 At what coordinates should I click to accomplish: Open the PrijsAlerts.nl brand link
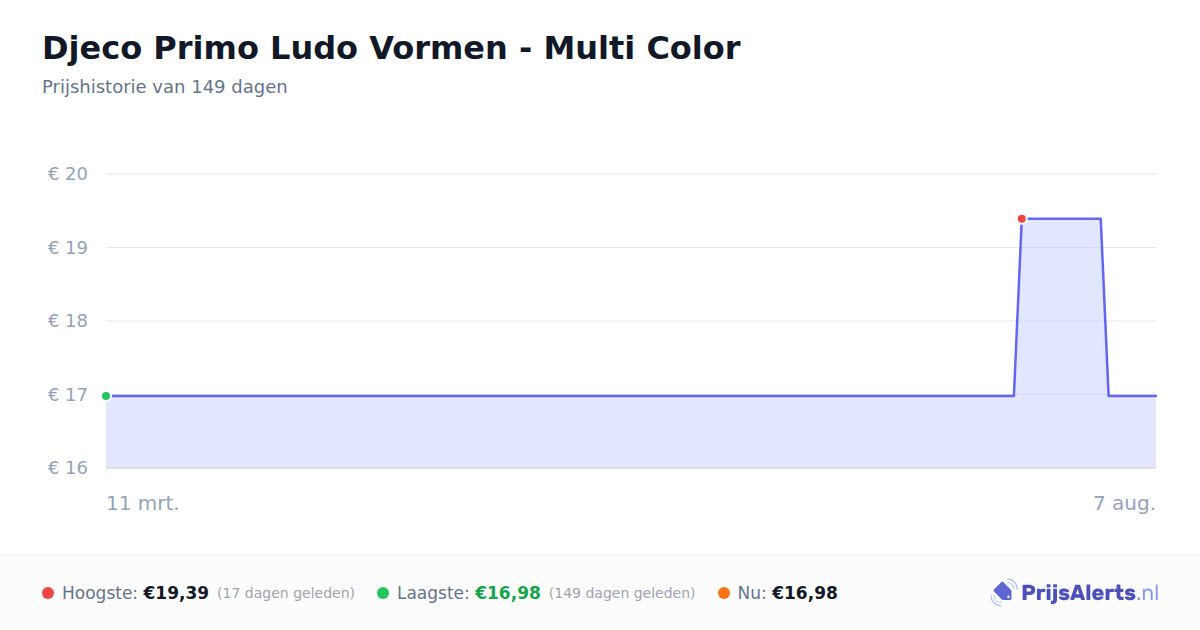[1075, 593]
